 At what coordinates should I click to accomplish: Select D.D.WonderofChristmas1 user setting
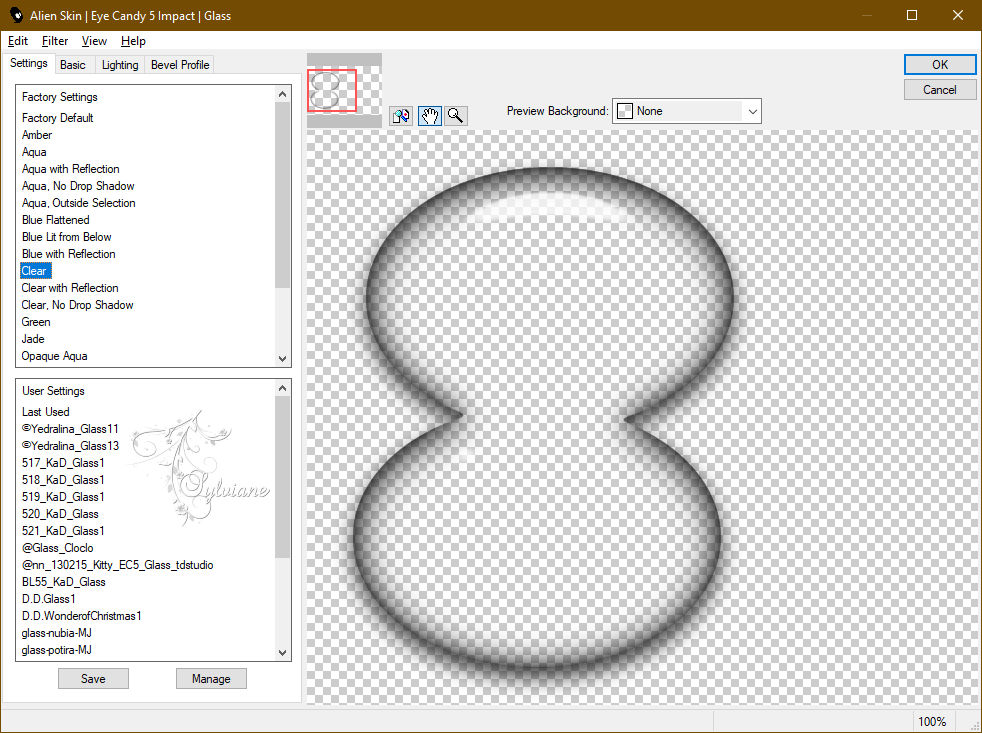pyautogui.click(x=81, y=615)
